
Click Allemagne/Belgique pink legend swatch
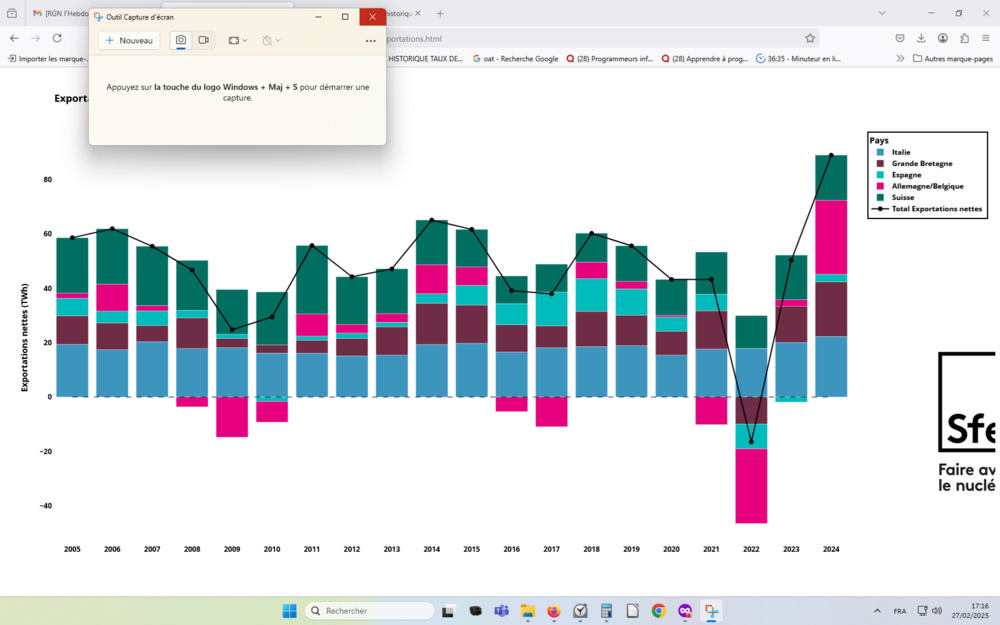[880, 186]
